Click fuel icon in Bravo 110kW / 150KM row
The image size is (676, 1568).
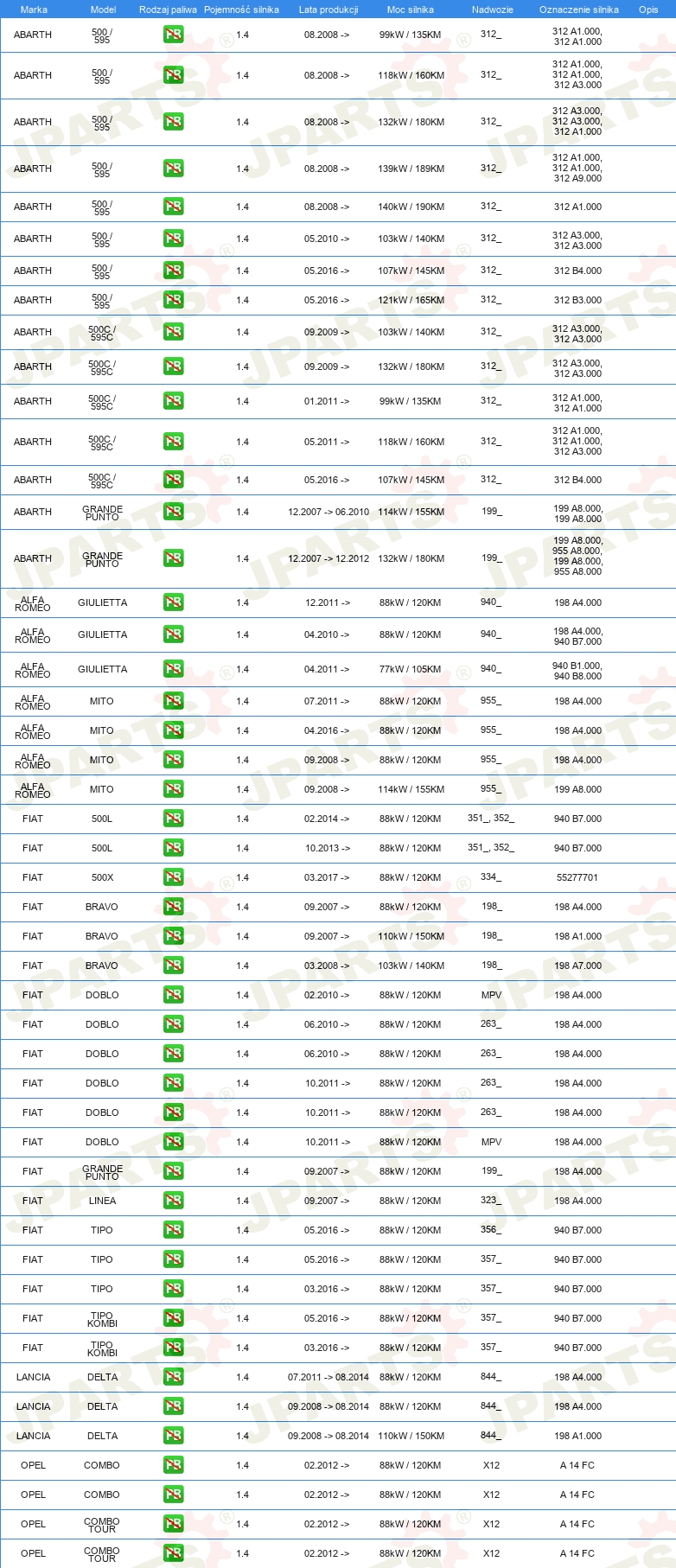tap(174, 936)
